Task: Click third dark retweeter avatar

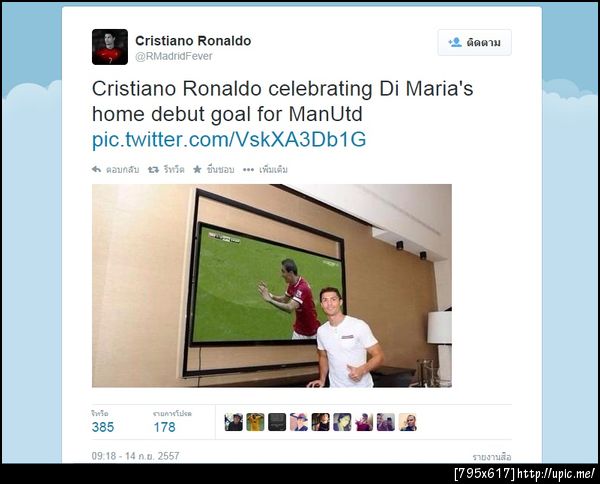Action: coord(277,422)
